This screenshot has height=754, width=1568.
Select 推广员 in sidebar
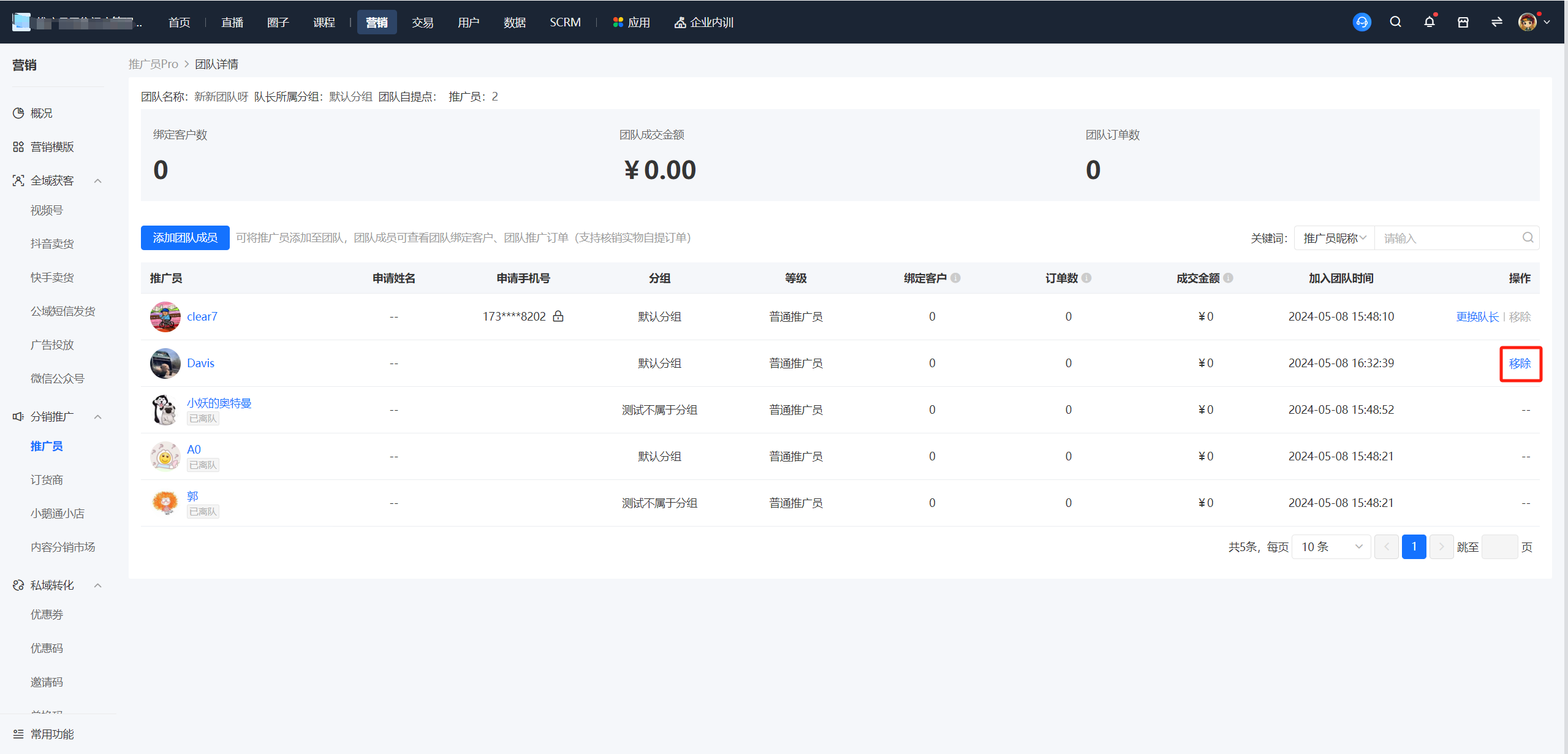(47, 446)
